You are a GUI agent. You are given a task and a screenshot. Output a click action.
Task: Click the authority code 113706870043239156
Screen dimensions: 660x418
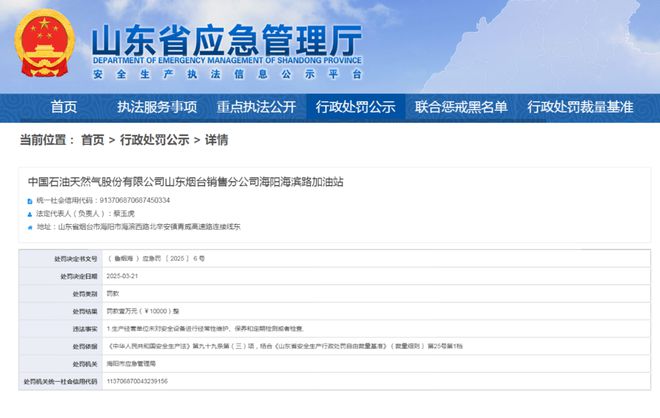(137, 381)
